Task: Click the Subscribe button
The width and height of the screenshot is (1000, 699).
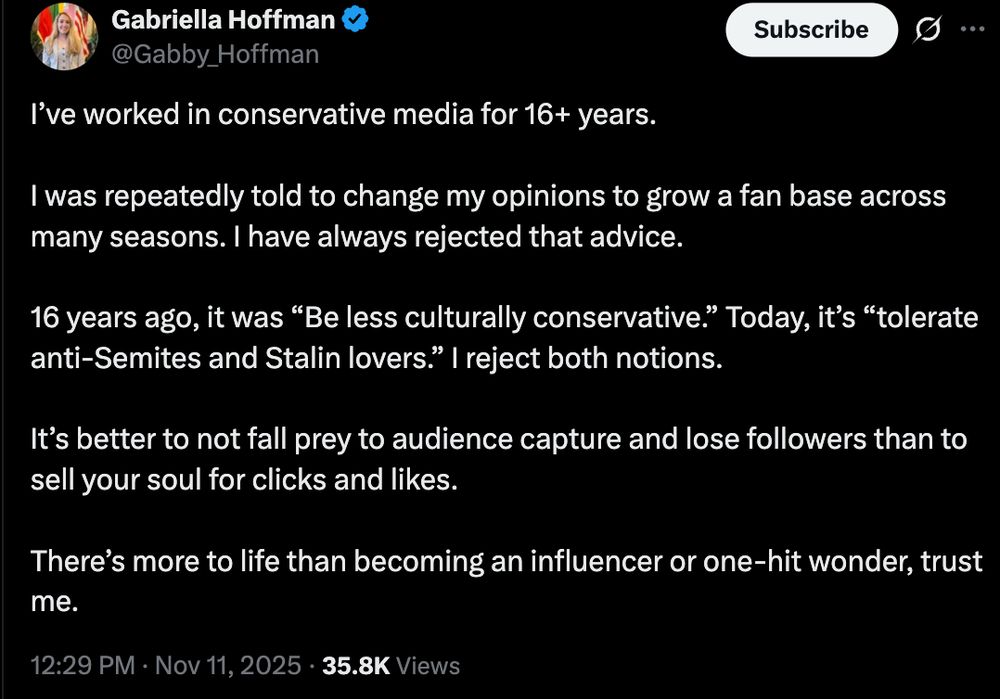Action: point(810,30)
